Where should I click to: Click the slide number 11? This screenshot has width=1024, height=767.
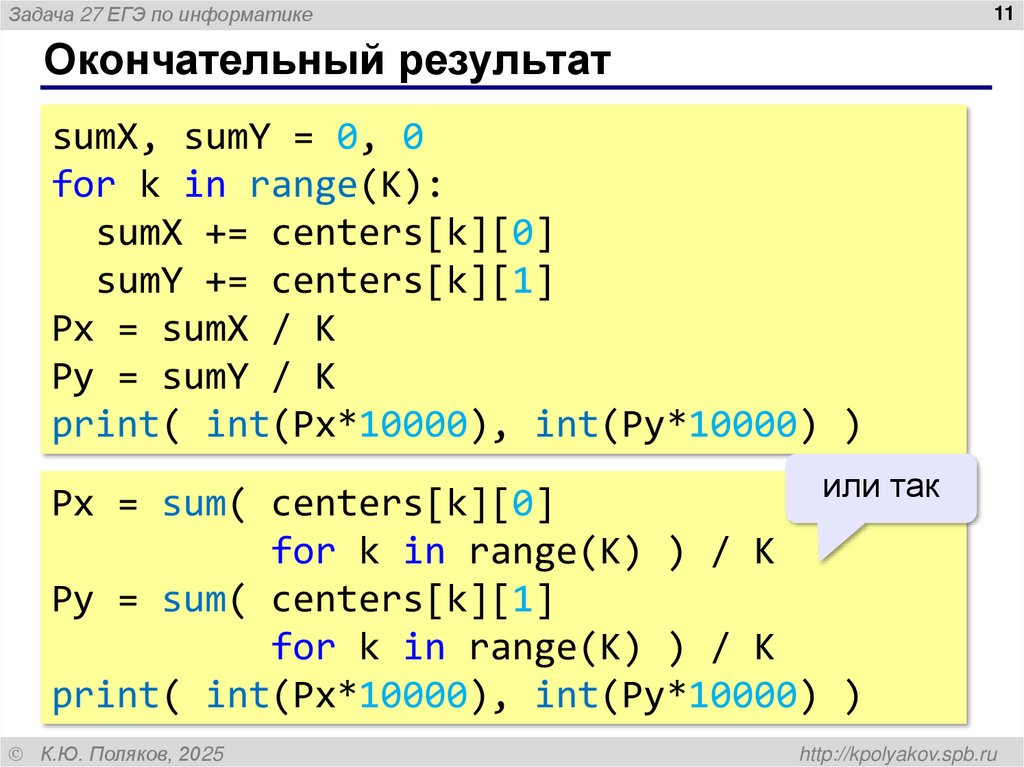(x=1005, y=12)
